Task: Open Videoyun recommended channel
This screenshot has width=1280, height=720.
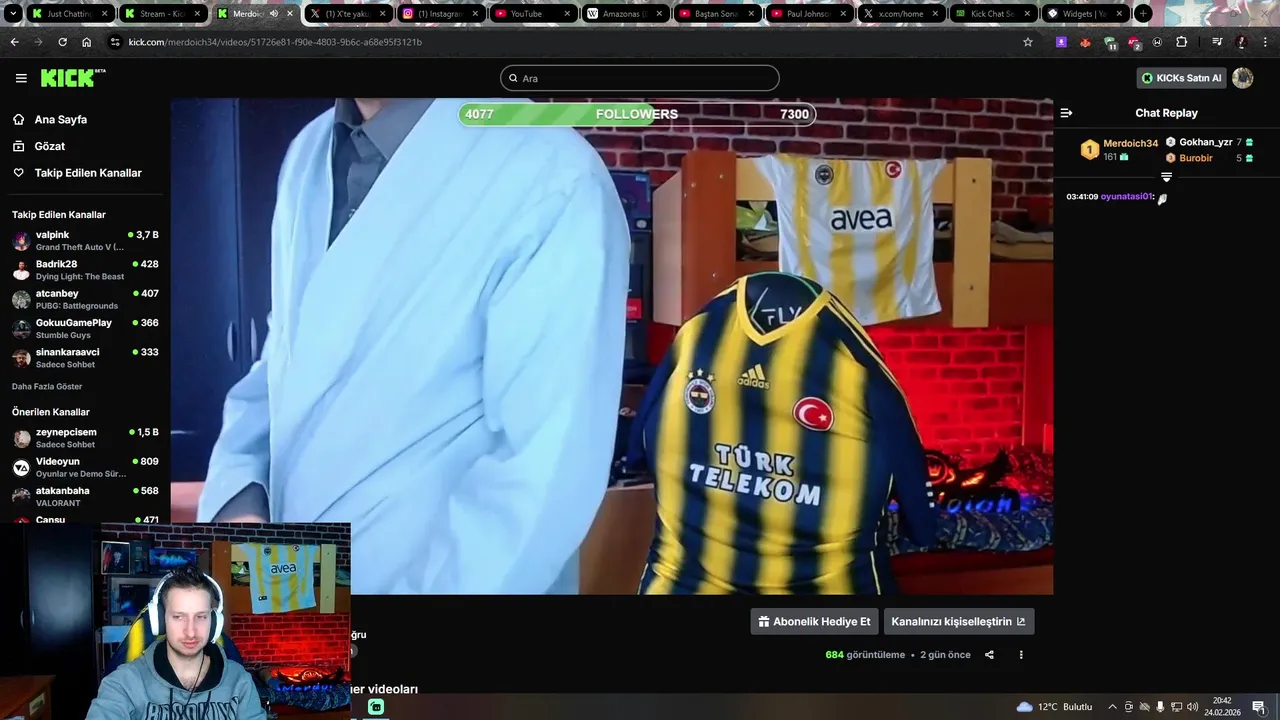Action: point(85,467)
